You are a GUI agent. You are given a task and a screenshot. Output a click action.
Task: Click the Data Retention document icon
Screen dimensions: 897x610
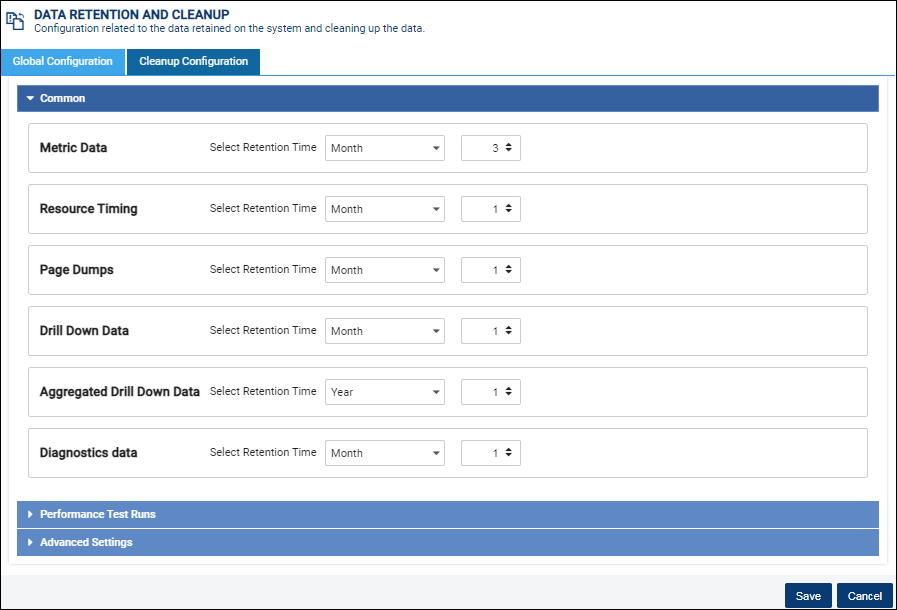[15, 21]
